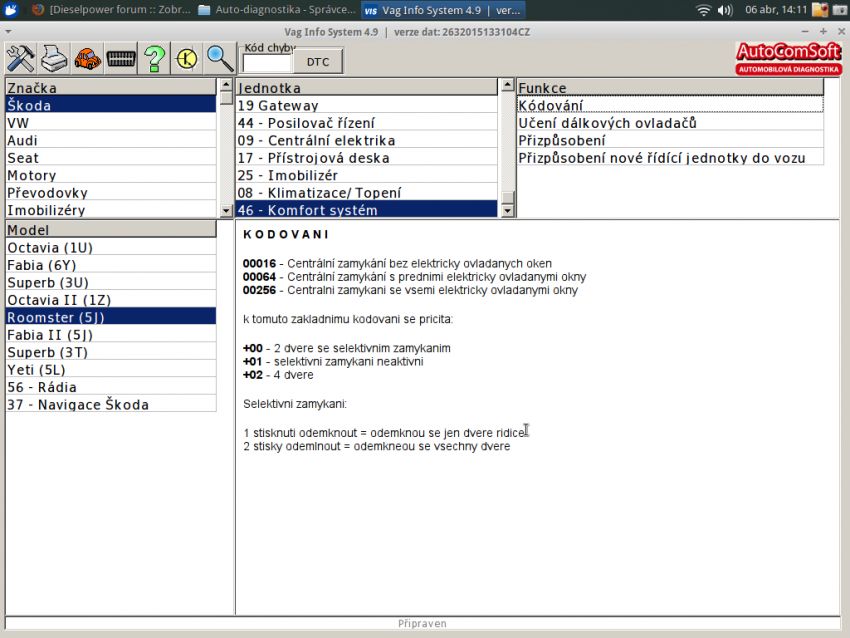Choose Učení dálkových ovladačů function
This screenshot has width=850, height=638.
click(x=670, y=123)
